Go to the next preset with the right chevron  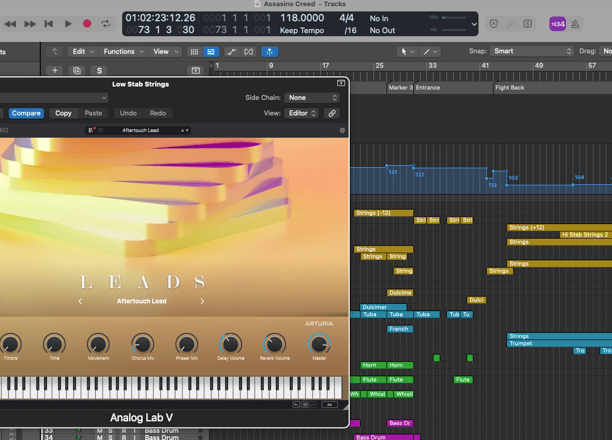pos(202,301)
